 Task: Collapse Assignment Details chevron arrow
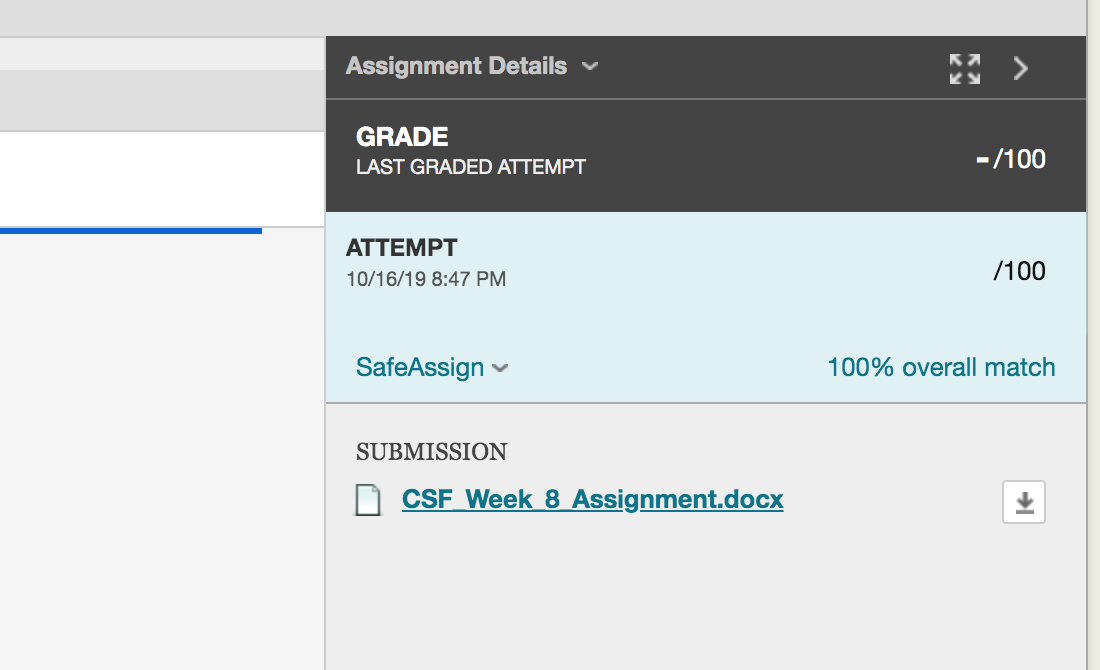point(590,66)
